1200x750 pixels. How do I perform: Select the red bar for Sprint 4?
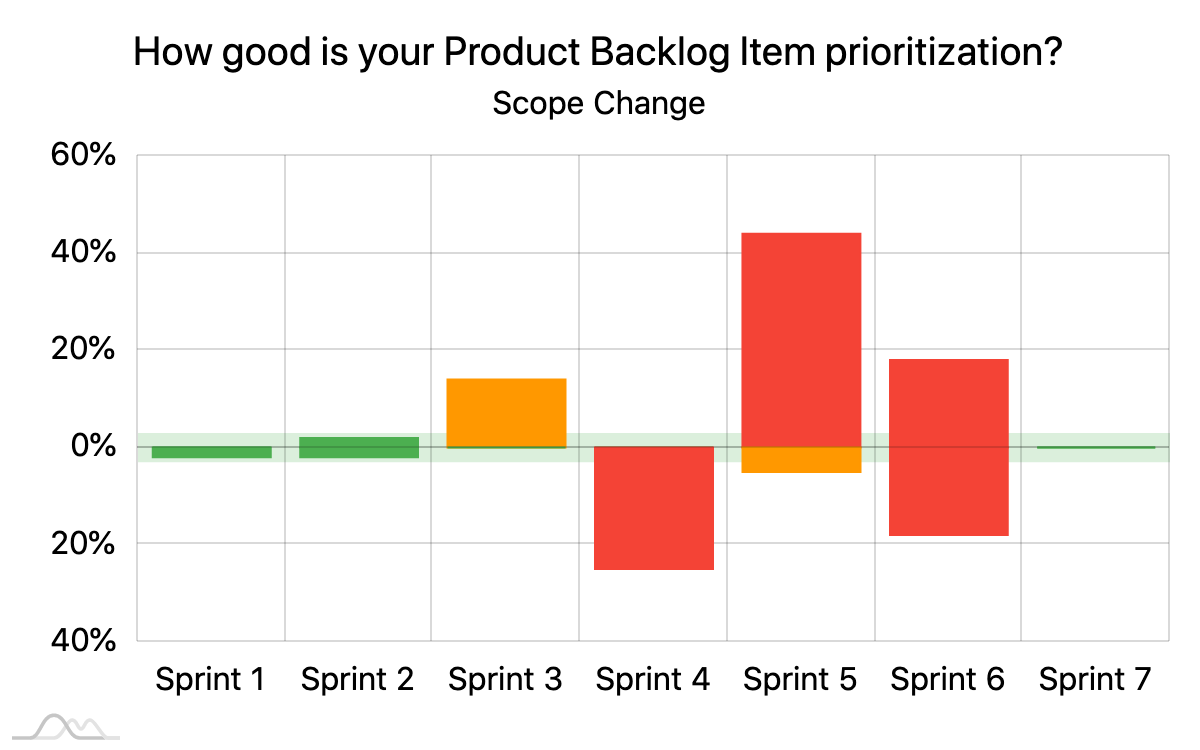click(654, 507)
